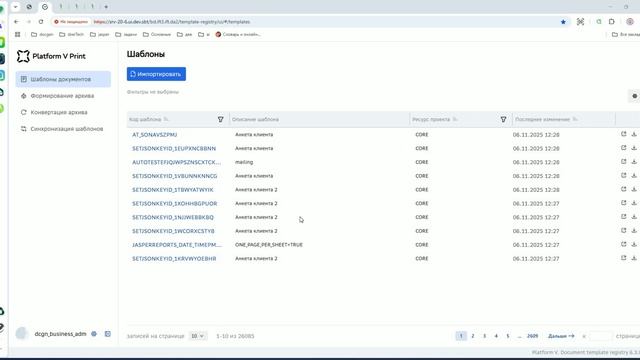Sort by Ресурс проекта column
Viewport: 640px width, 360px height.
(455, 119)
